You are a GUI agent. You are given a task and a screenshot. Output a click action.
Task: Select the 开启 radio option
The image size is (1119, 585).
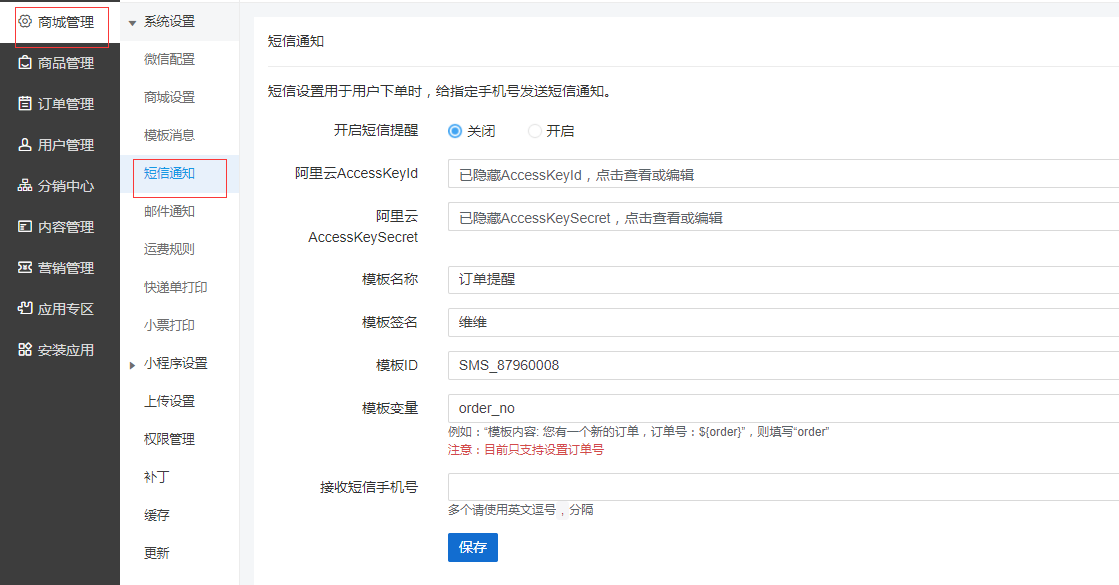tap(535, 131)
